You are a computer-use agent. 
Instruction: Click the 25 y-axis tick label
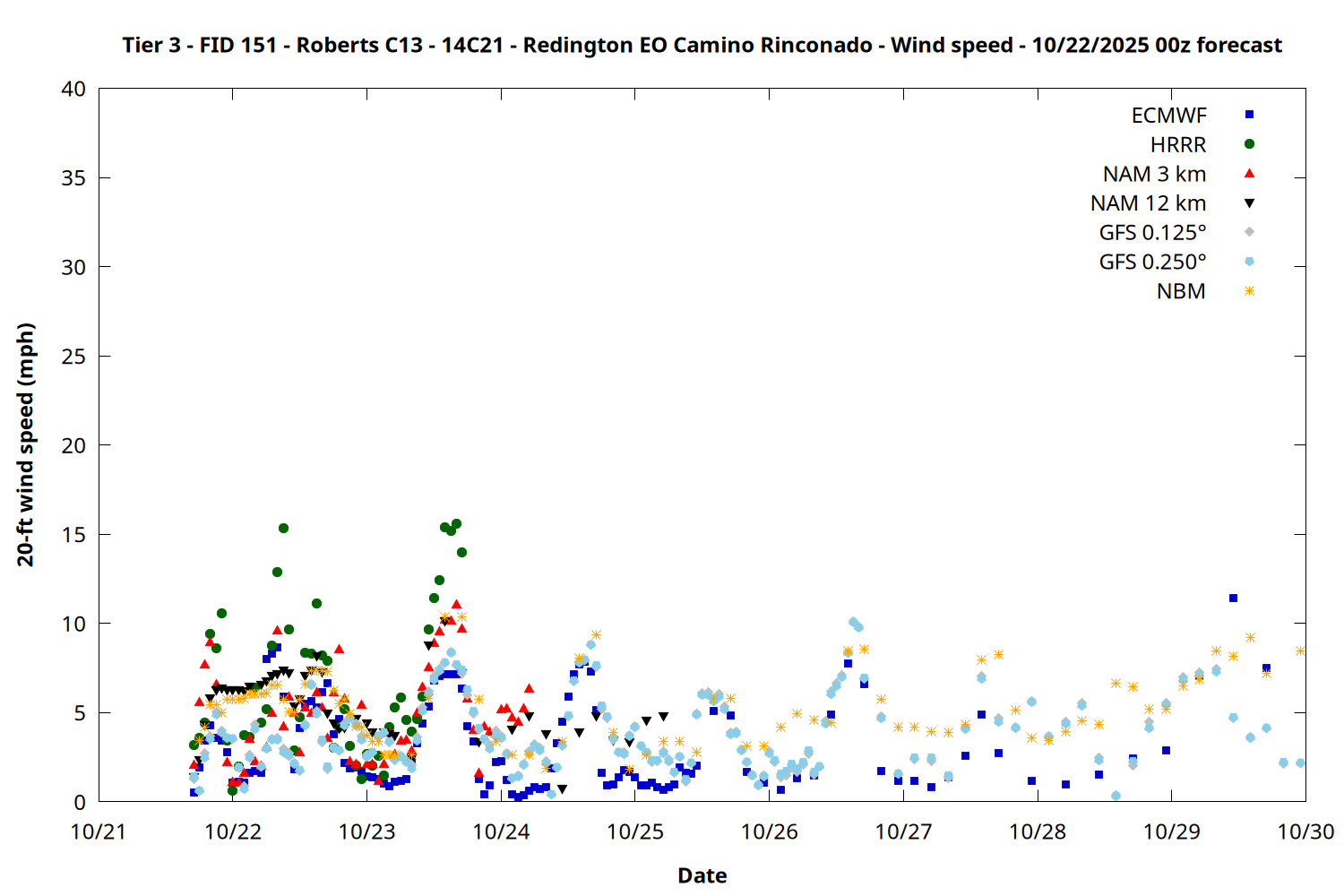(x=74, y=357)
